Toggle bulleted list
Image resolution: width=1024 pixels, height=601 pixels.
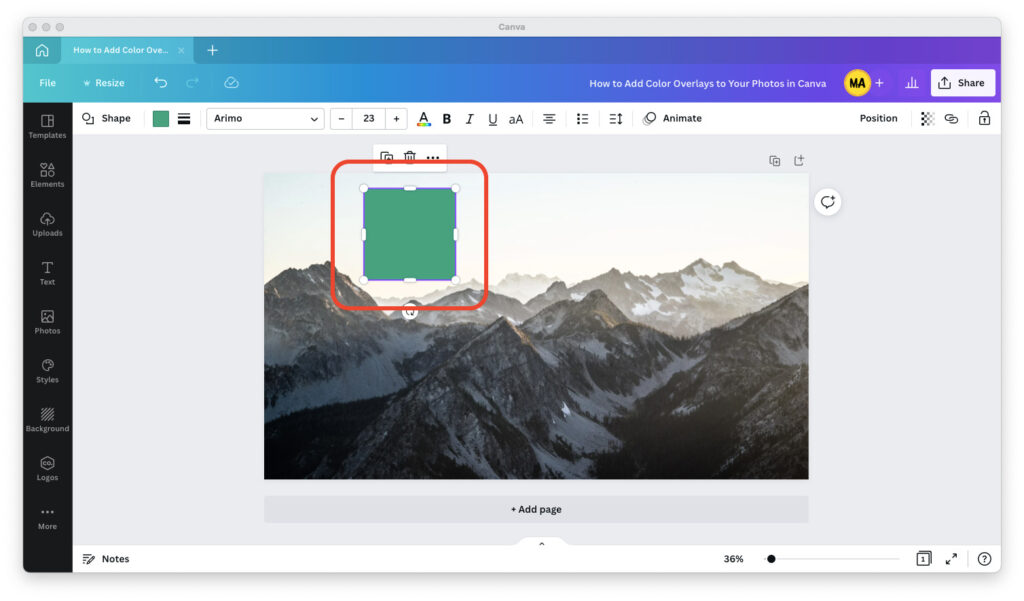pos(583,118)
